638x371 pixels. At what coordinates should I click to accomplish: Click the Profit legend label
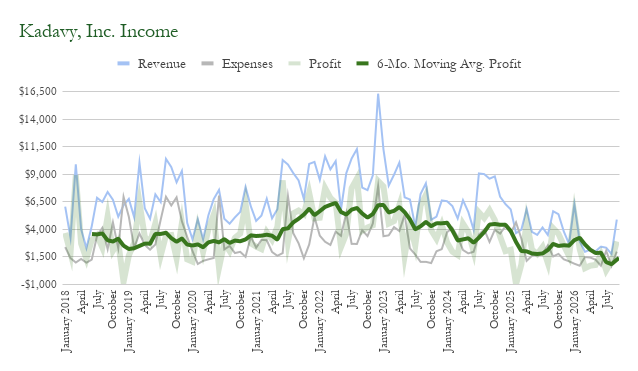pos(325,64)
